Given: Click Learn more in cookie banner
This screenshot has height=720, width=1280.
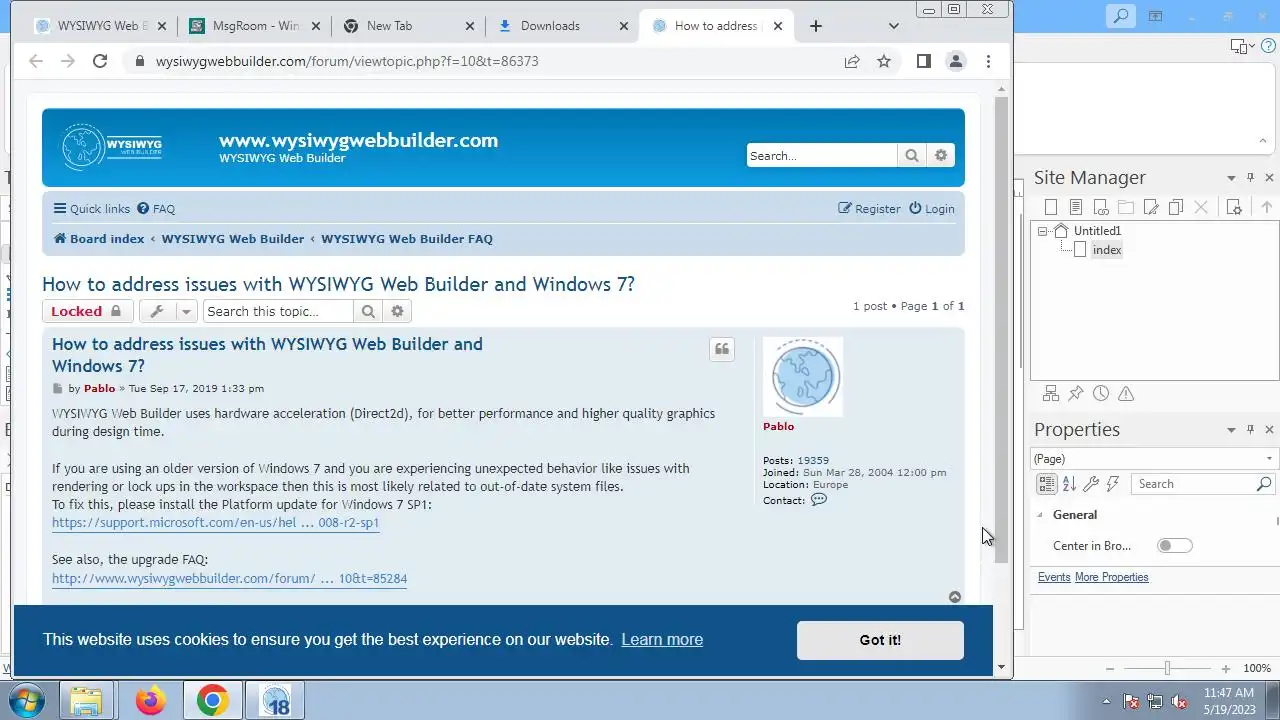Looking at the screenshot, I should pyautogui.click(x=662, y=640).
